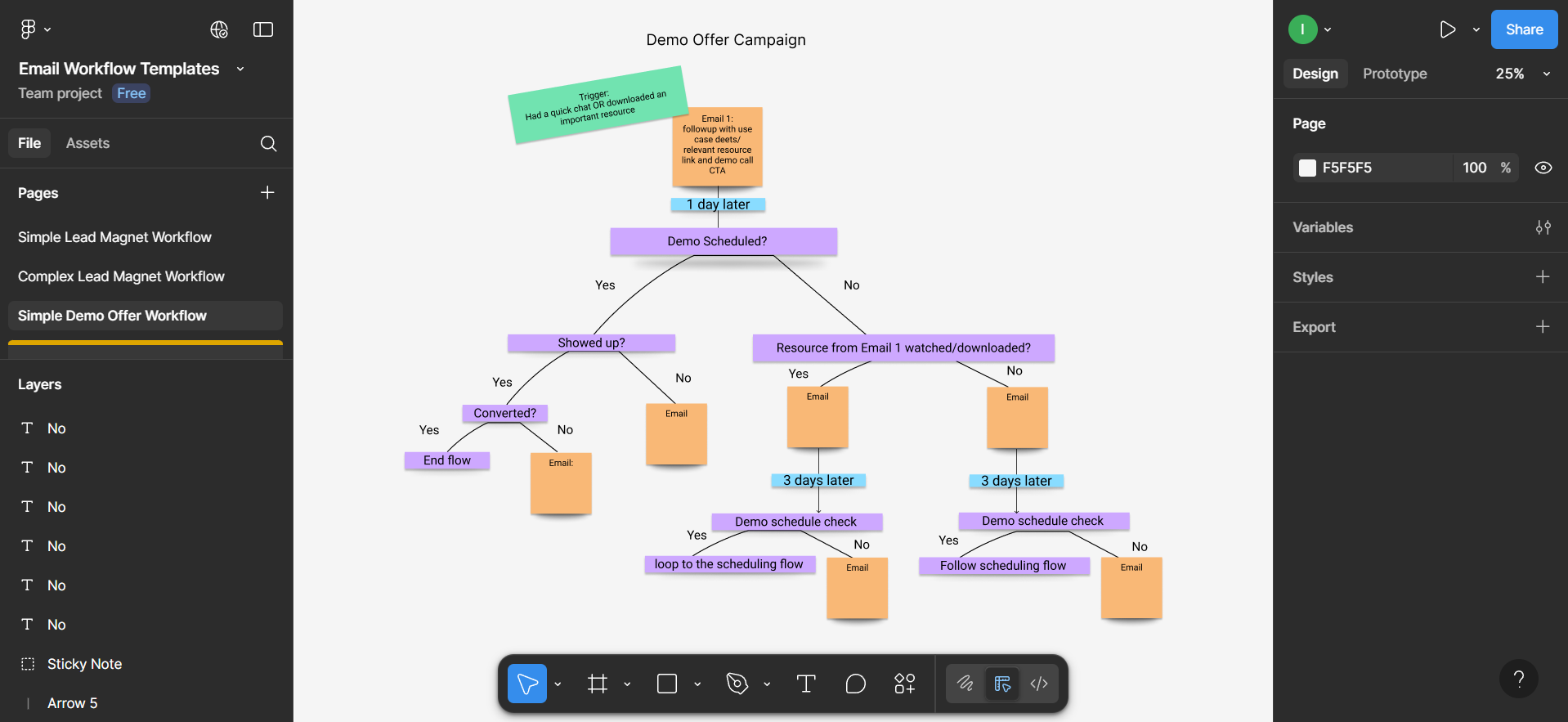Select the green Trigger sticky note
The height and width of the screenshot is (722, 1568).
598,105
